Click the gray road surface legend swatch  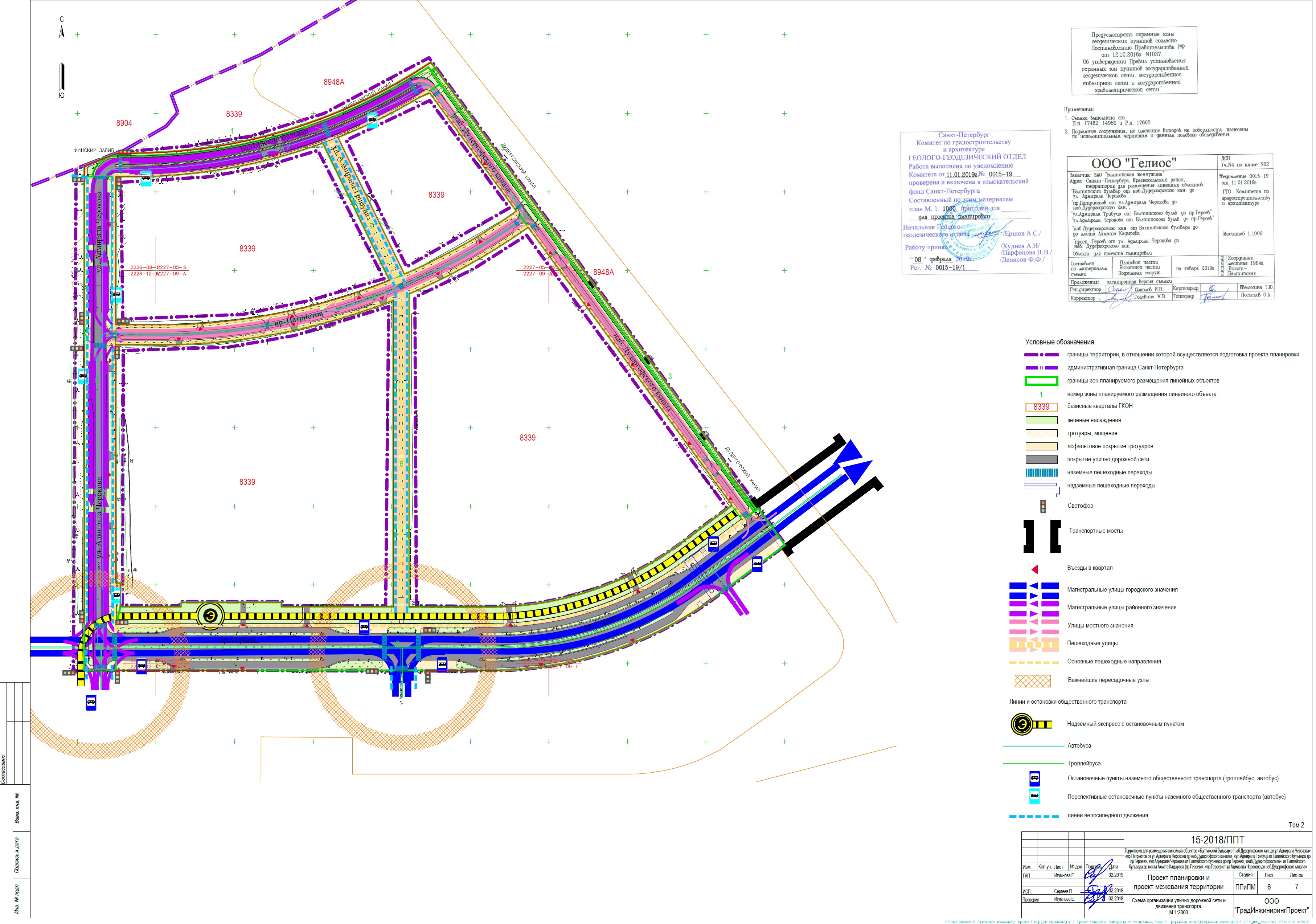(1042, 460)
